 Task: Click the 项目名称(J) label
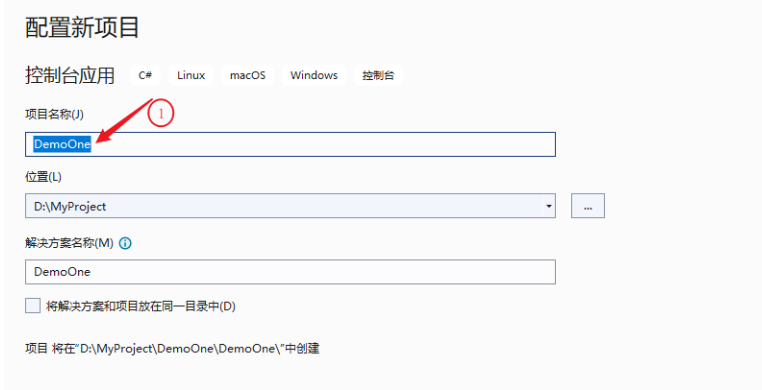click(x=54, y=114)
